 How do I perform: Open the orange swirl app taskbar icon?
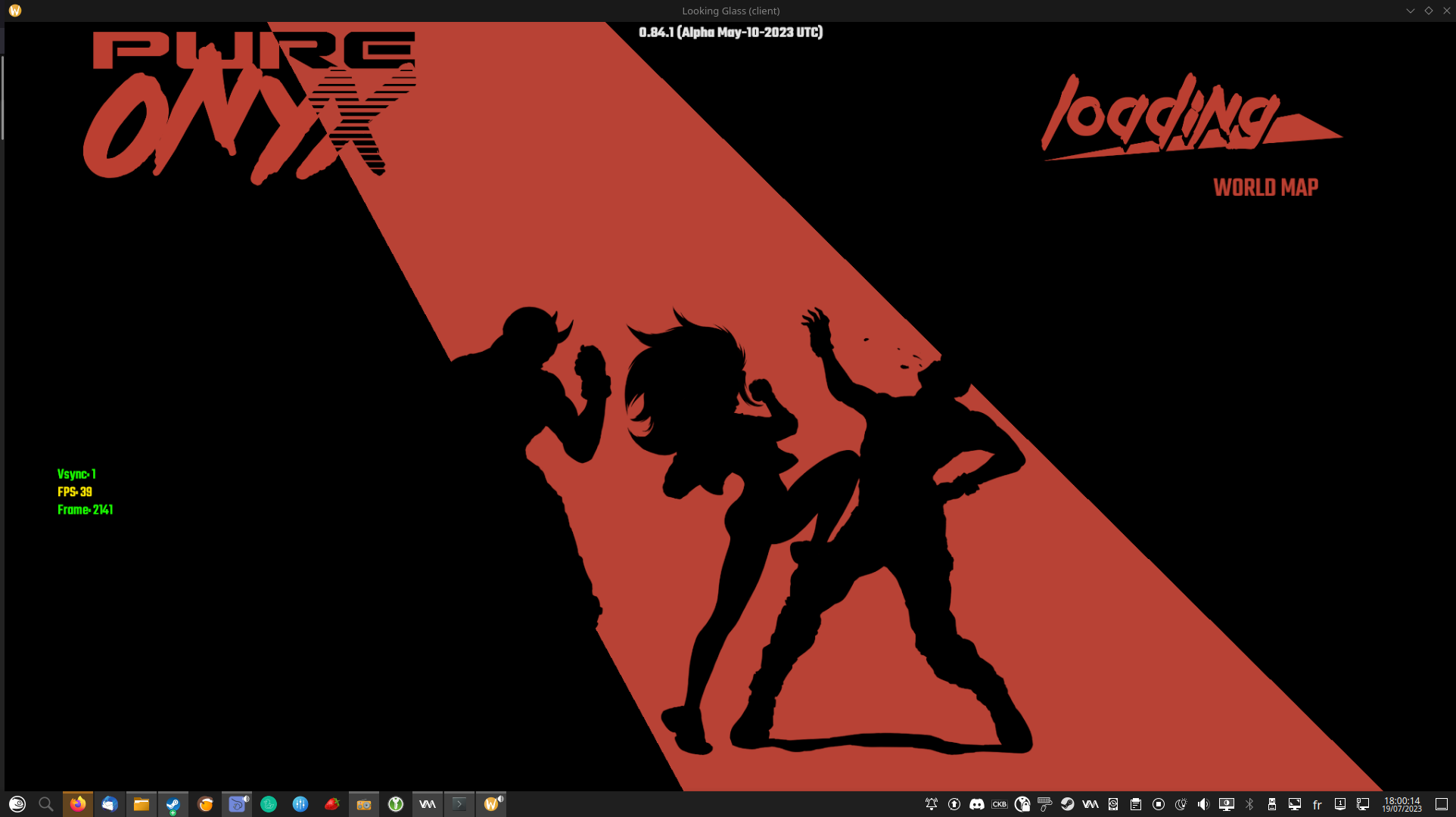205,804
